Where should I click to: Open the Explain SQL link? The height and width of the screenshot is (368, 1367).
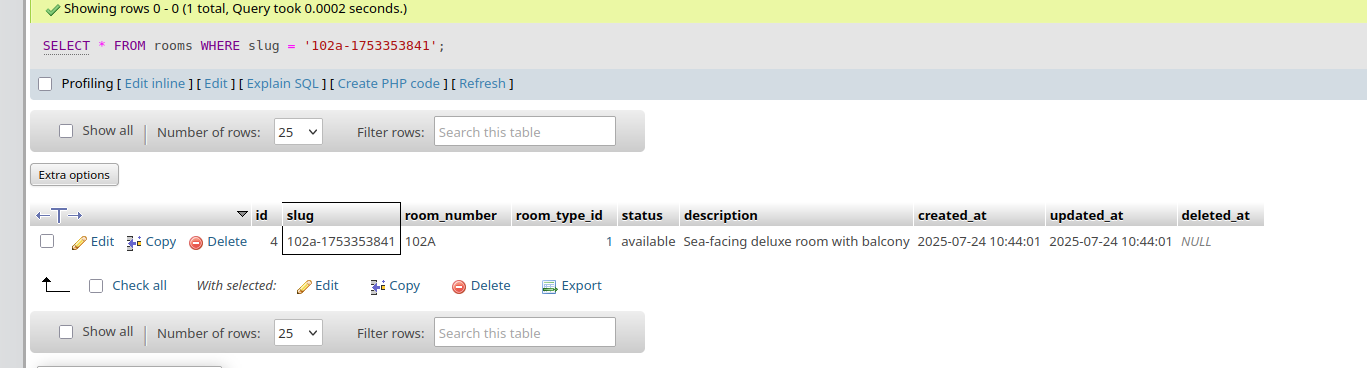tap(282, 84)
